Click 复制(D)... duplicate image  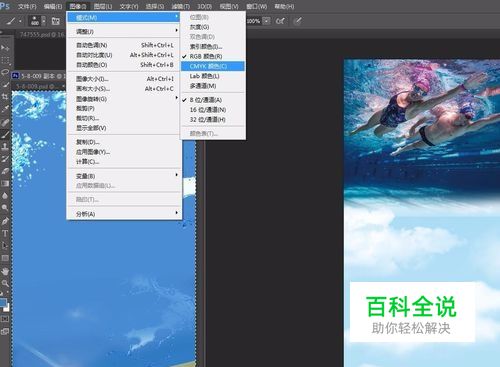point(124,142)
